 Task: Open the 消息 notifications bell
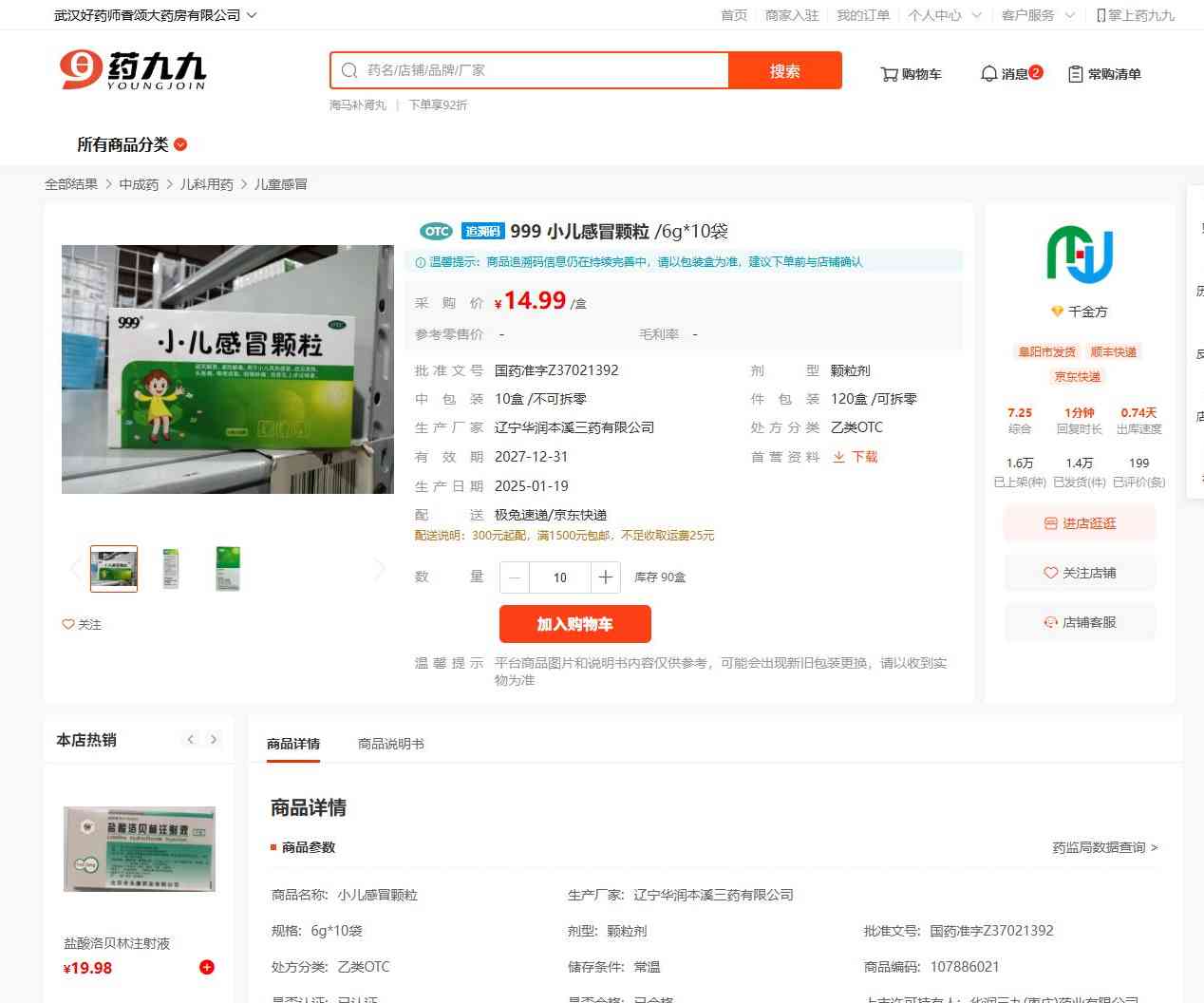coord(1010,74)
